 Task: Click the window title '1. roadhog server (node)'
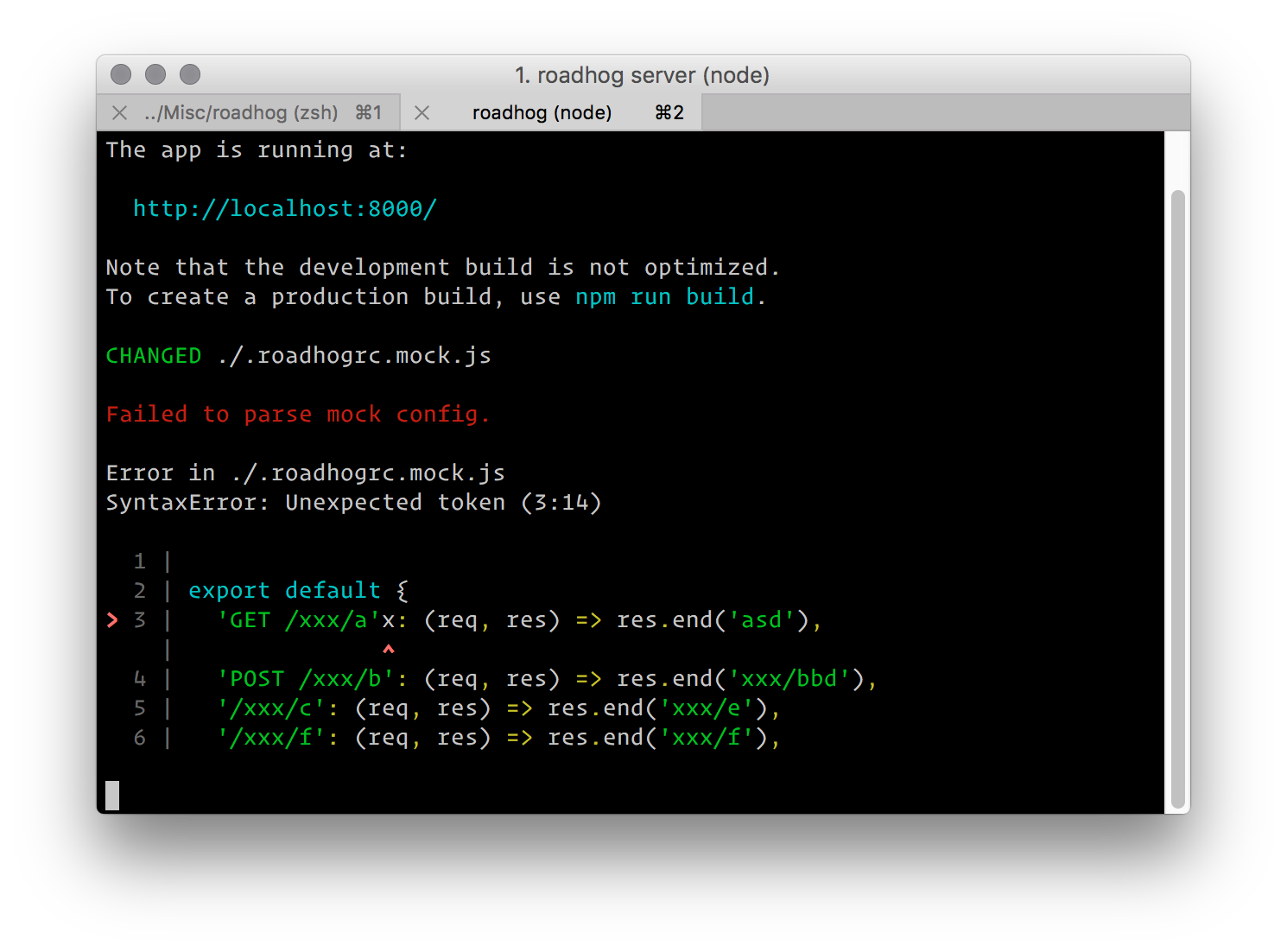(x=642, y=75)
